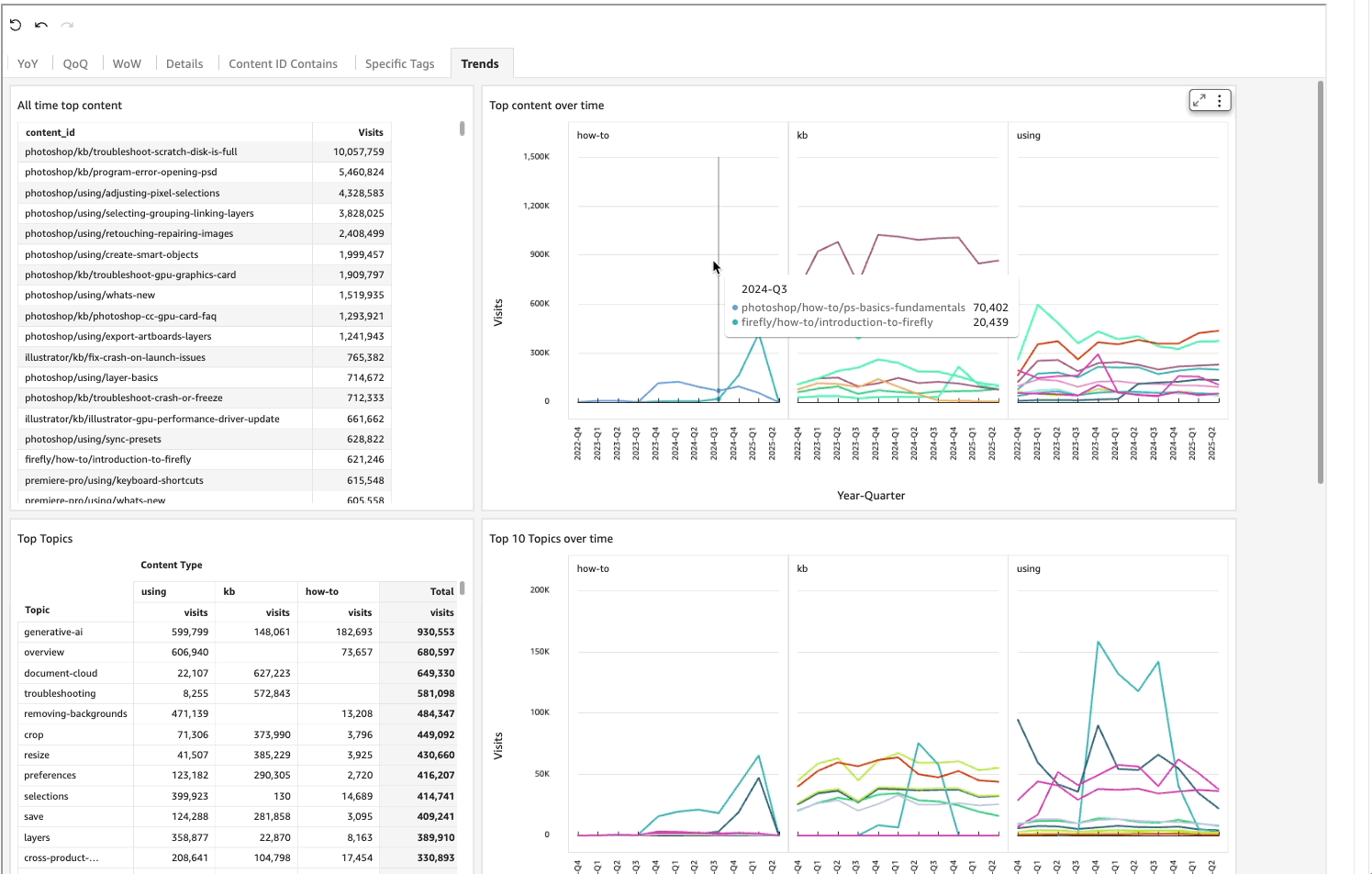Click the 930,553 total for generative-ai
The image size is (1372, 874).
[436, 632]
